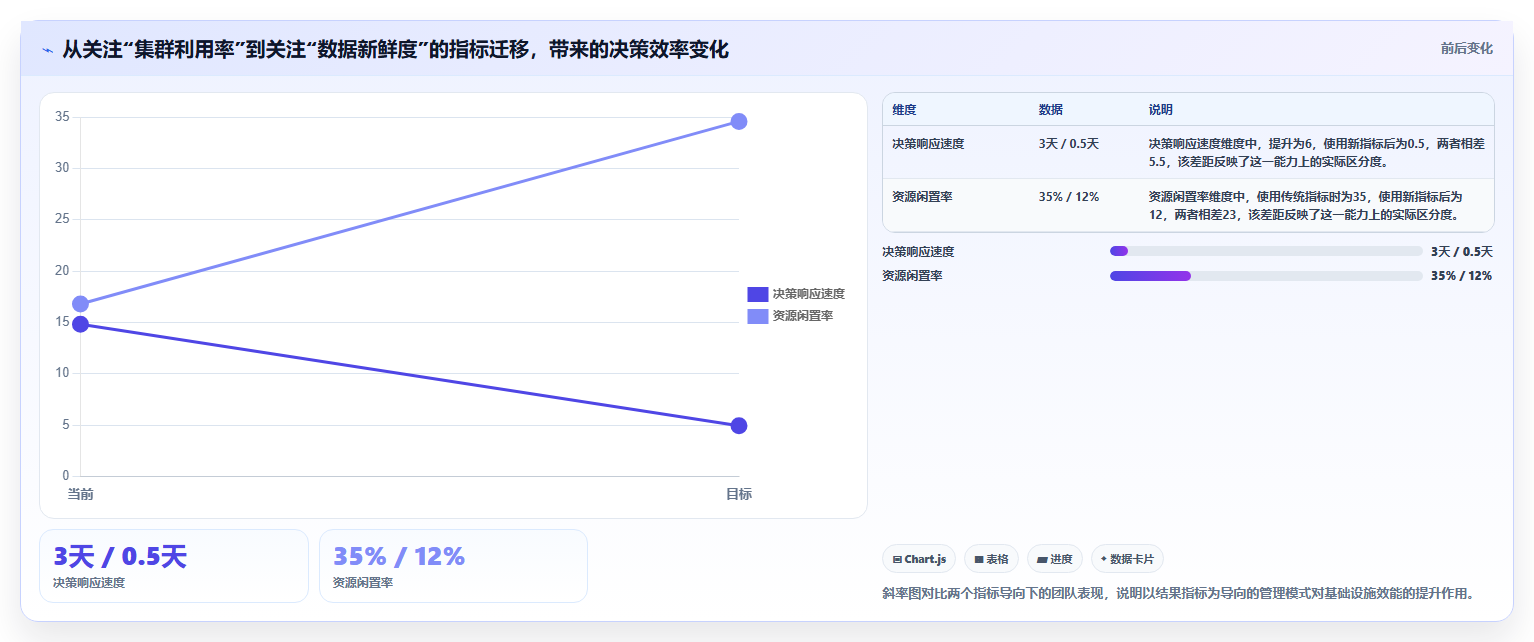Click the 进度 tag
The height and width of the screenshot is (642, 1534).
[1055, 559]
